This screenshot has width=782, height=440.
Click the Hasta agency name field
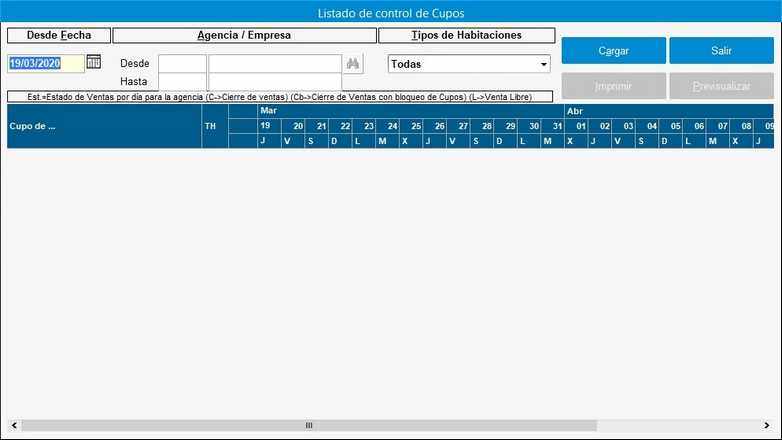pyautogui.click(x=275, y=81)
